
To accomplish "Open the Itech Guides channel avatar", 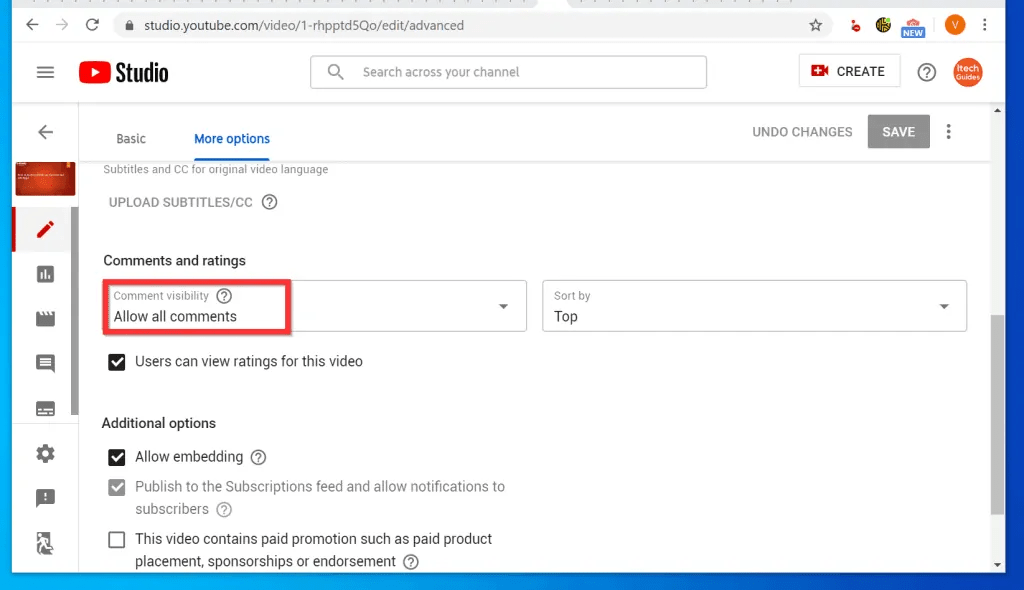I will (x=967, y=72).
